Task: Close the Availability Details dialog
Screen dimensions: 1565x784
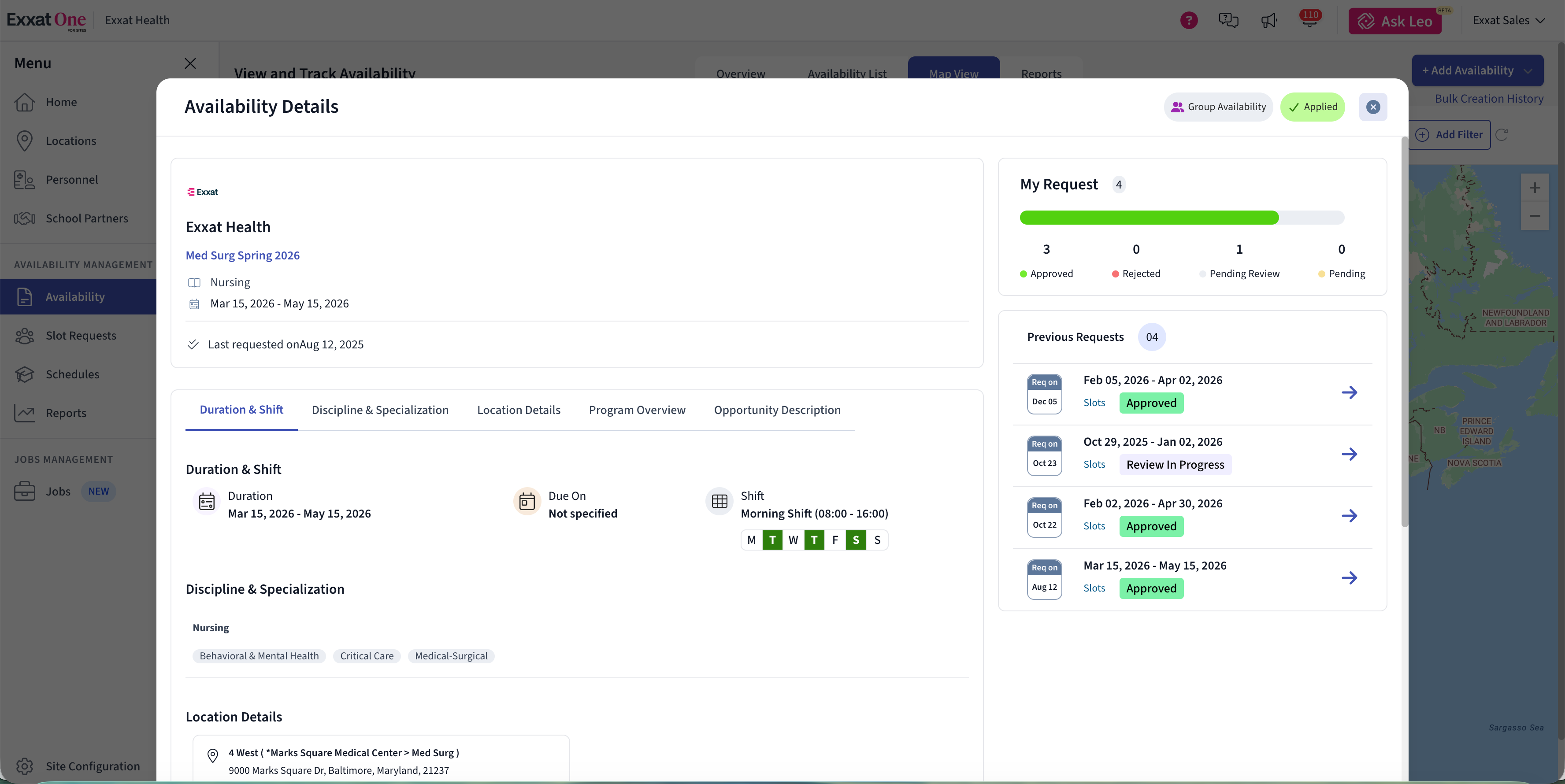Action: tap(1372, 107)
